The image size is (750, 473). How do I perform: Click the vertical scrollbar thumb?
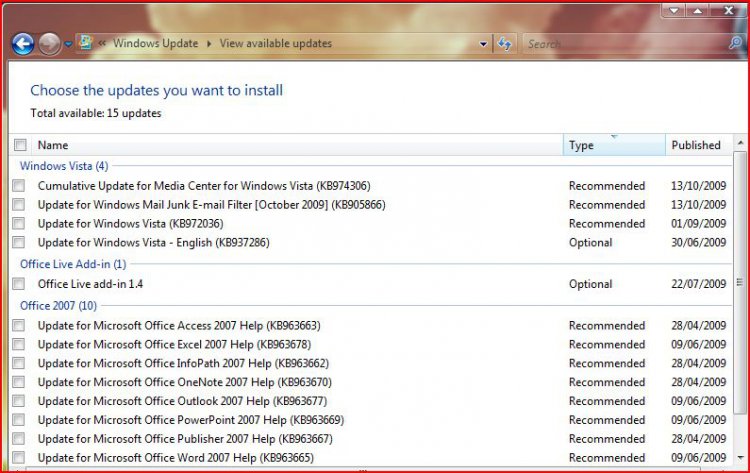(x=740, y=283)
